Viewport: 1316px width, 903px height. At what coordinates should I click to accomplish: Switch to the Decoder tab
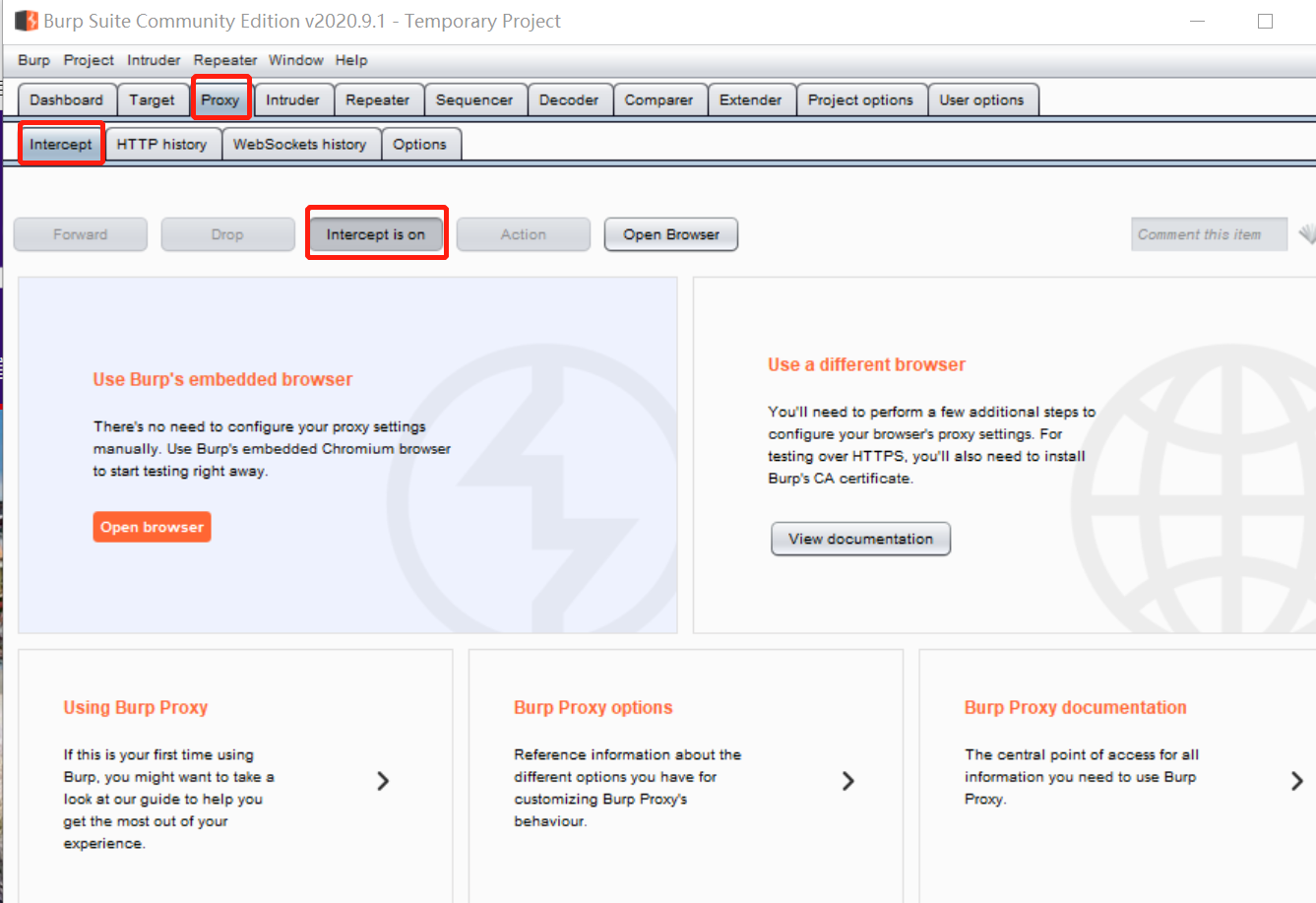(569, 99)
